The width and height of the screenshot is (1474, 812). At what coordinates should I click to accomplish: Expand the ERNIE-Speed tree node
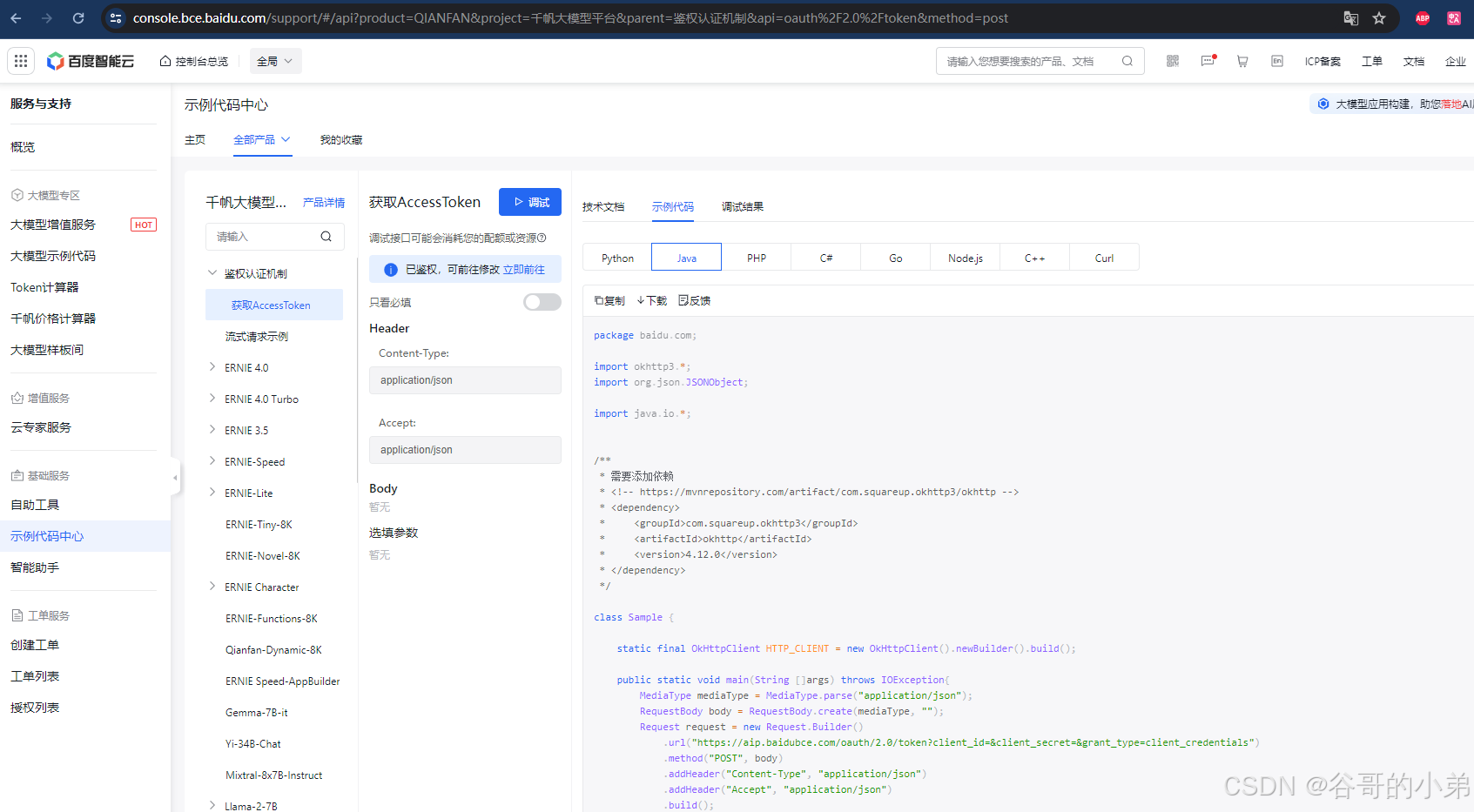point(212,461)
